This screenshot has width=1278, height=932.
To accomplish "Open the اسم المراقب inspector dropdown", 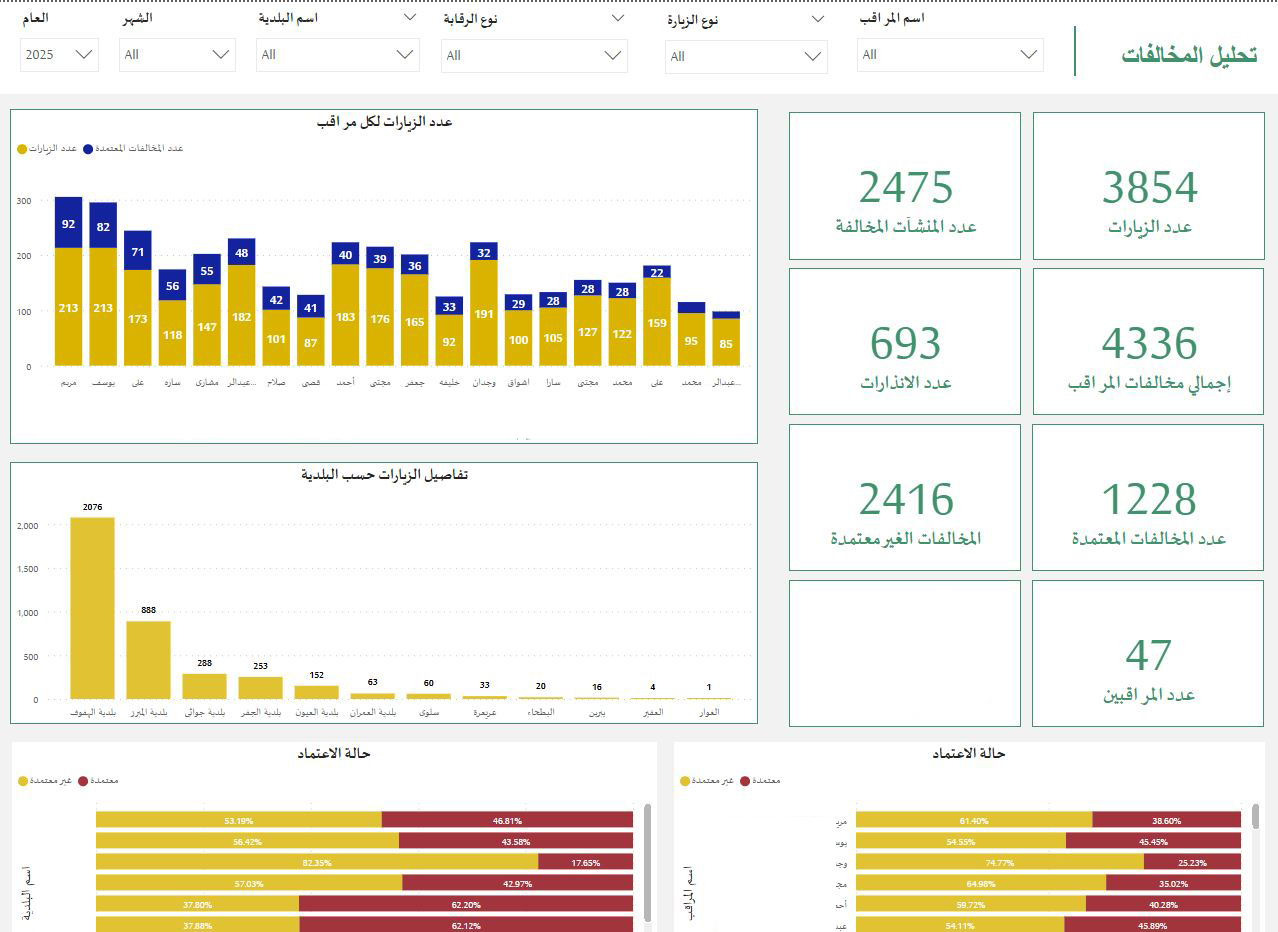I will pyautogui.click(x=950, y=55).
